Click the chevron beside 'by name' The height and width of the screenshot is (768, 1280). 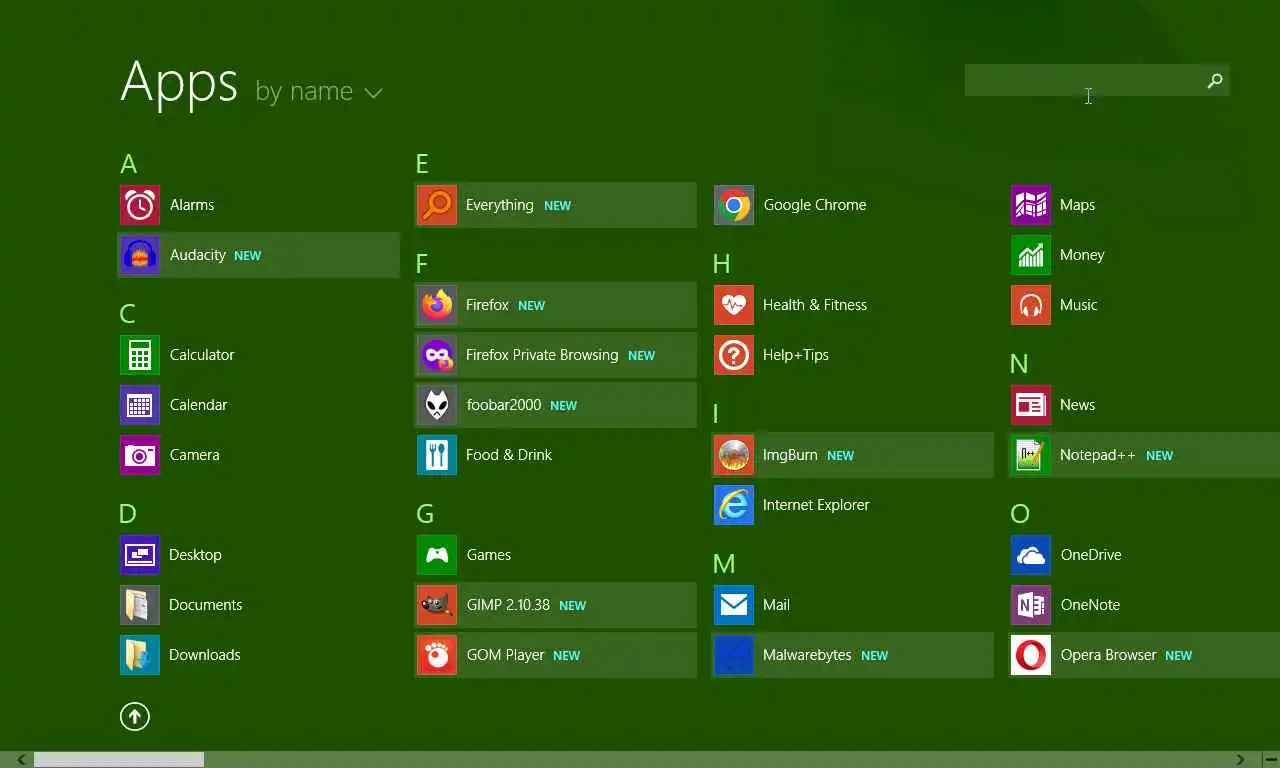[373, 93]
